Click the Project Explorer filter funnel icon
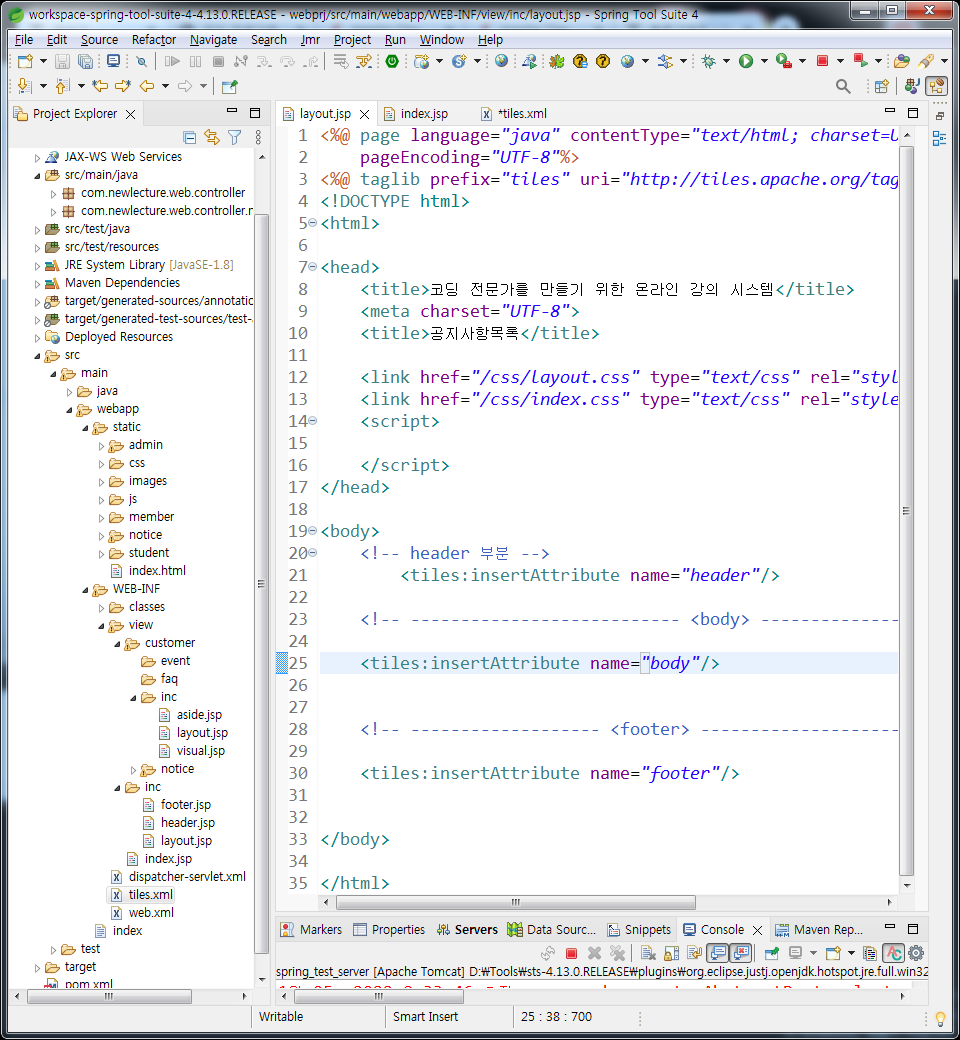This screenshot has width=960, height=1040. click(x=234, y=137)
